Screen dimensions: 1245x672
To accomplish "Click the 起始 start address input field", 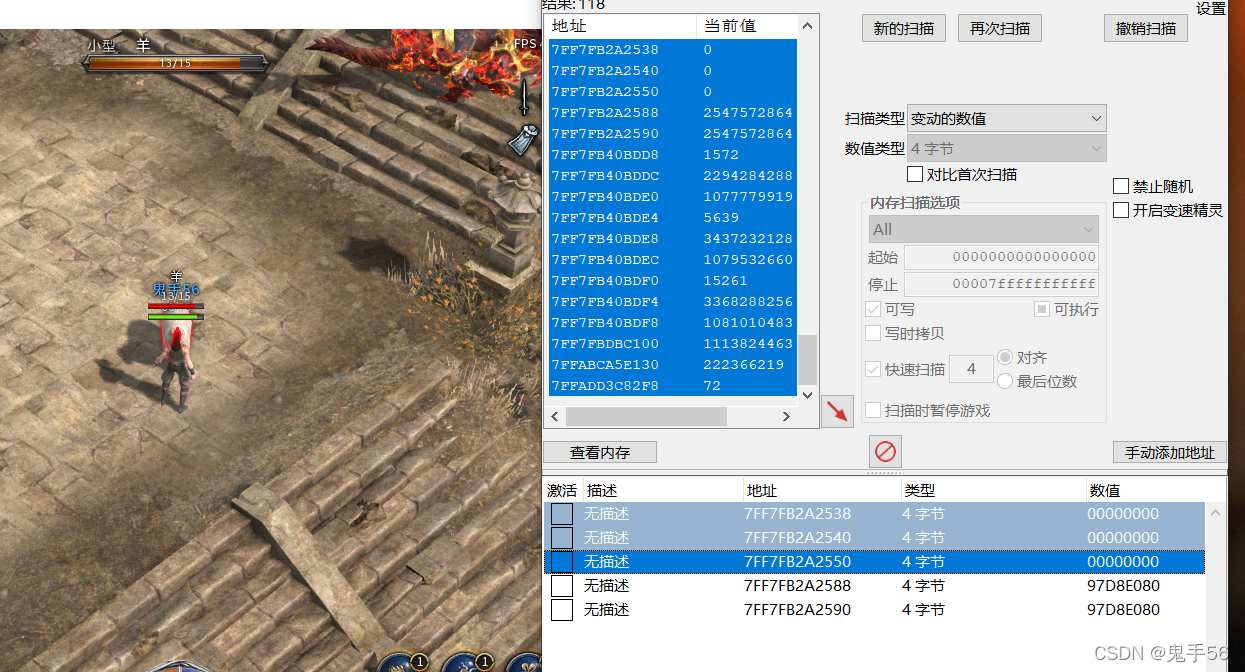I will [x=1001, y=257].
